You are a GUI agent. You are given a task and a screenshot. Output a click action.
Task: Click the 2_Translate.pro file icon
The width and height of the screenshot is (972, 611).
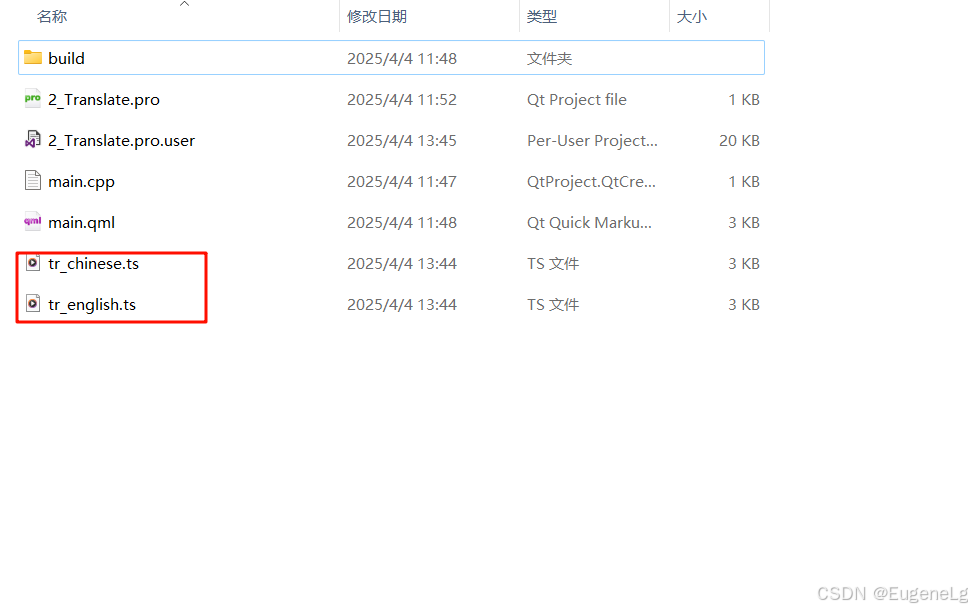(33, 99)
